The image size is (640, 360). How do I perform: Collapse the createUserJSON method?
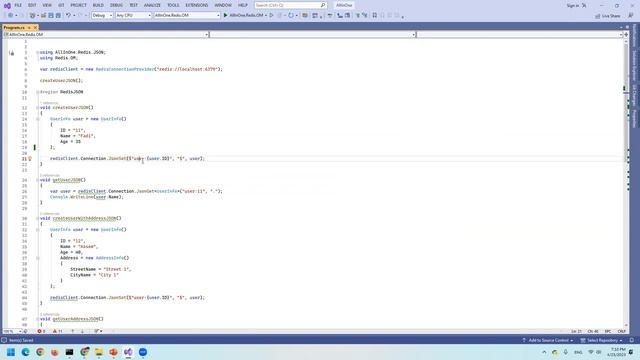pyautogui.click(x=38, y=108)
